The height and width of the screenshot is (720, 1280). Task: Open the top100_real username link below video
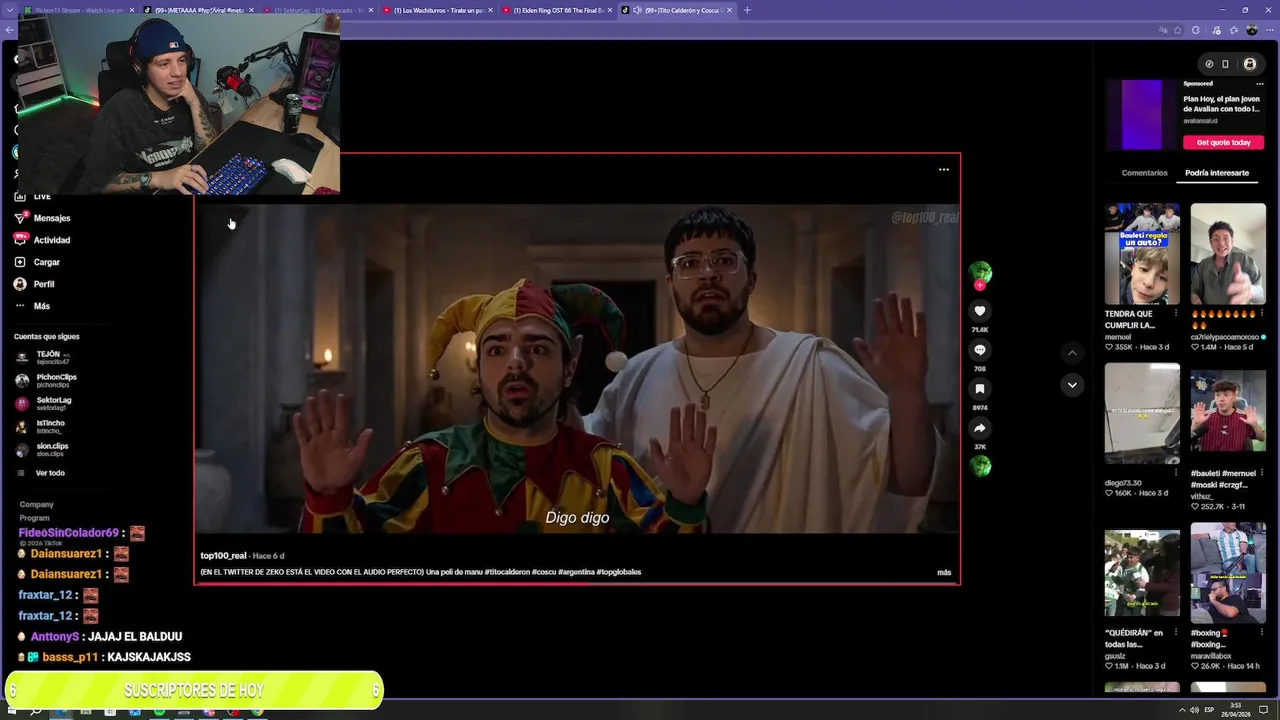tap(223, 556)
